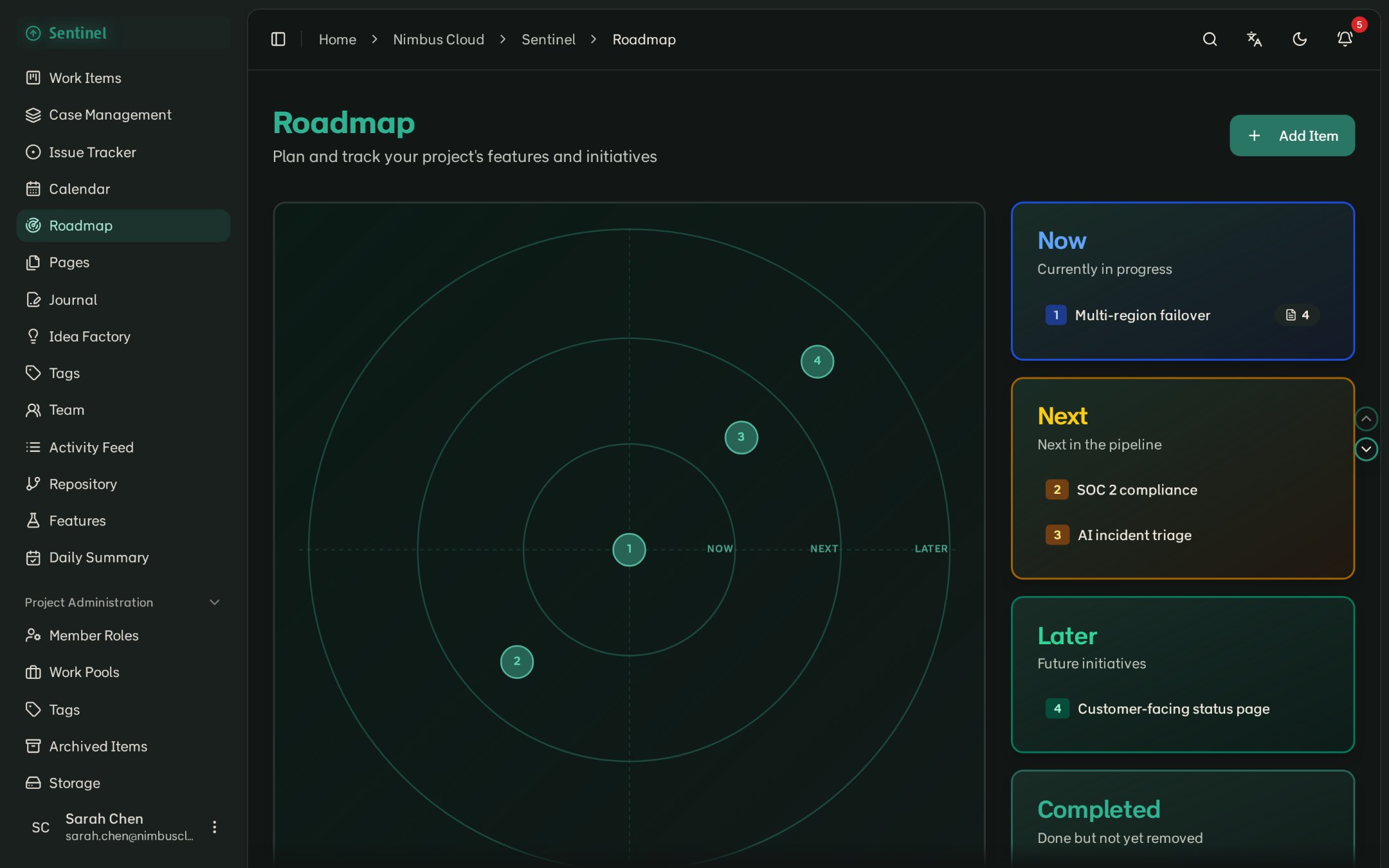
Task: Click the Repository branch icon
Action: click(33, 484)
